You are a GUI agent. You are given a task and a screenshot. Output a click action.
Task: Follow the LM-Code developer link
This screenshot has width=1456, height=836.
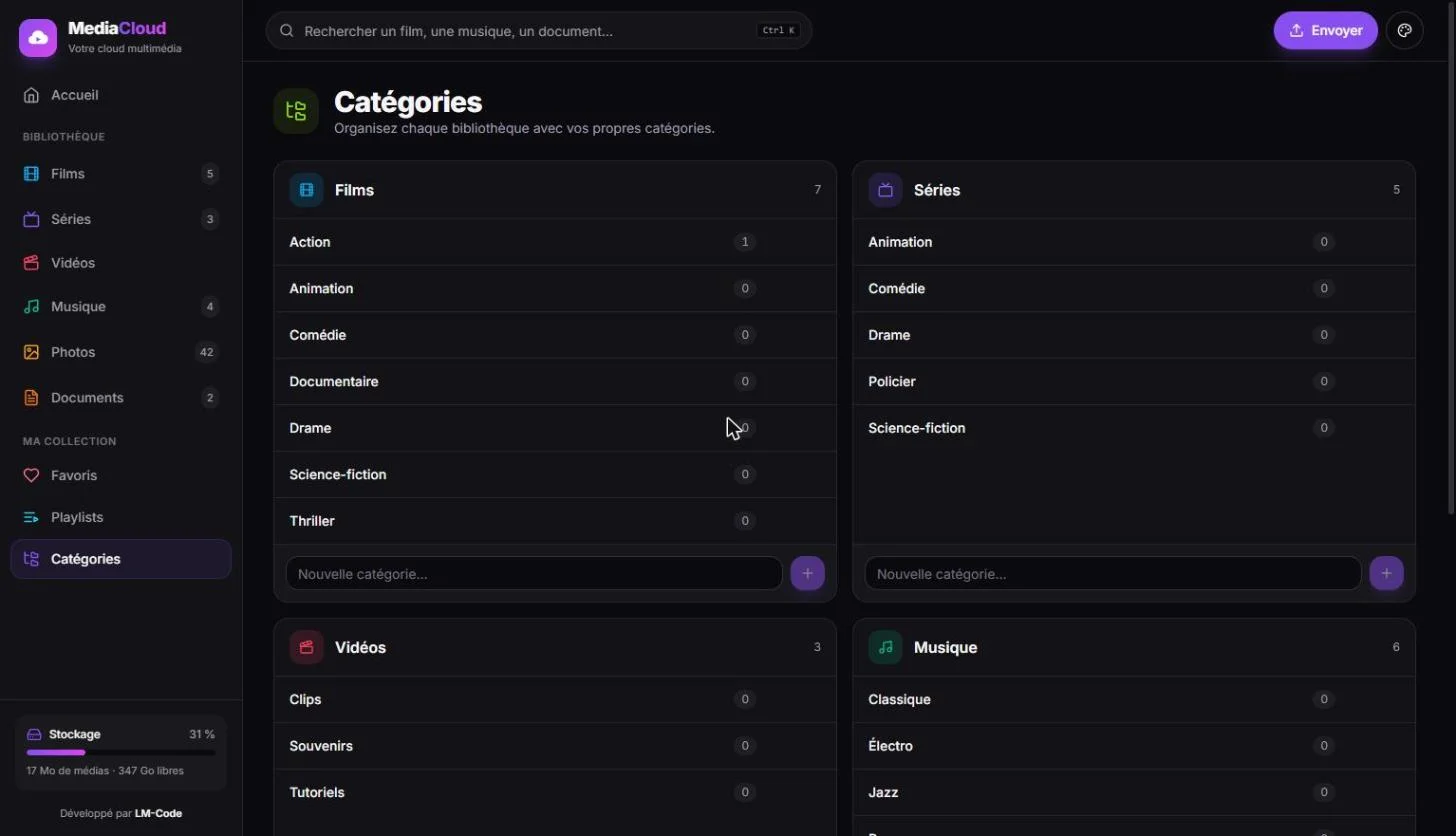point(158,813)
